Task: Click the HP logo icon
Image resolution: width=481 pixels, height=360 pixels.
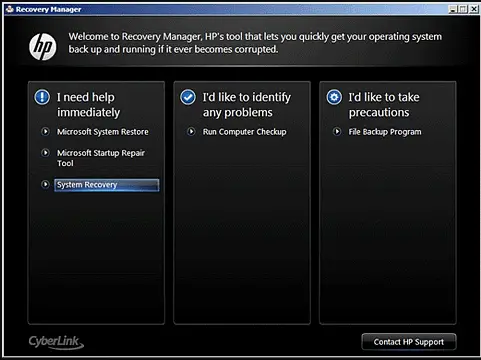Action: pos(43,47)
